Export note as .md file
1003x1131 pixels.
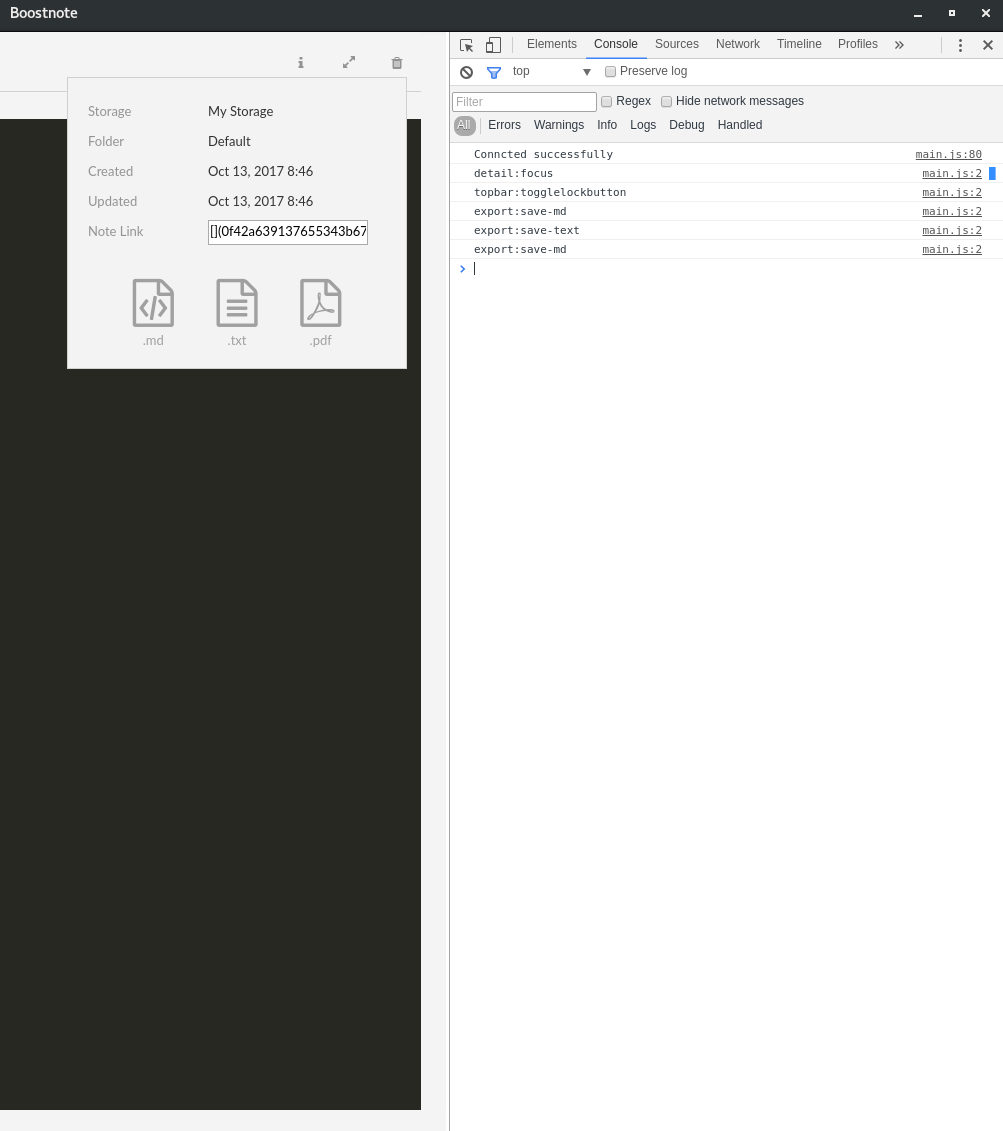click(153, 312)
